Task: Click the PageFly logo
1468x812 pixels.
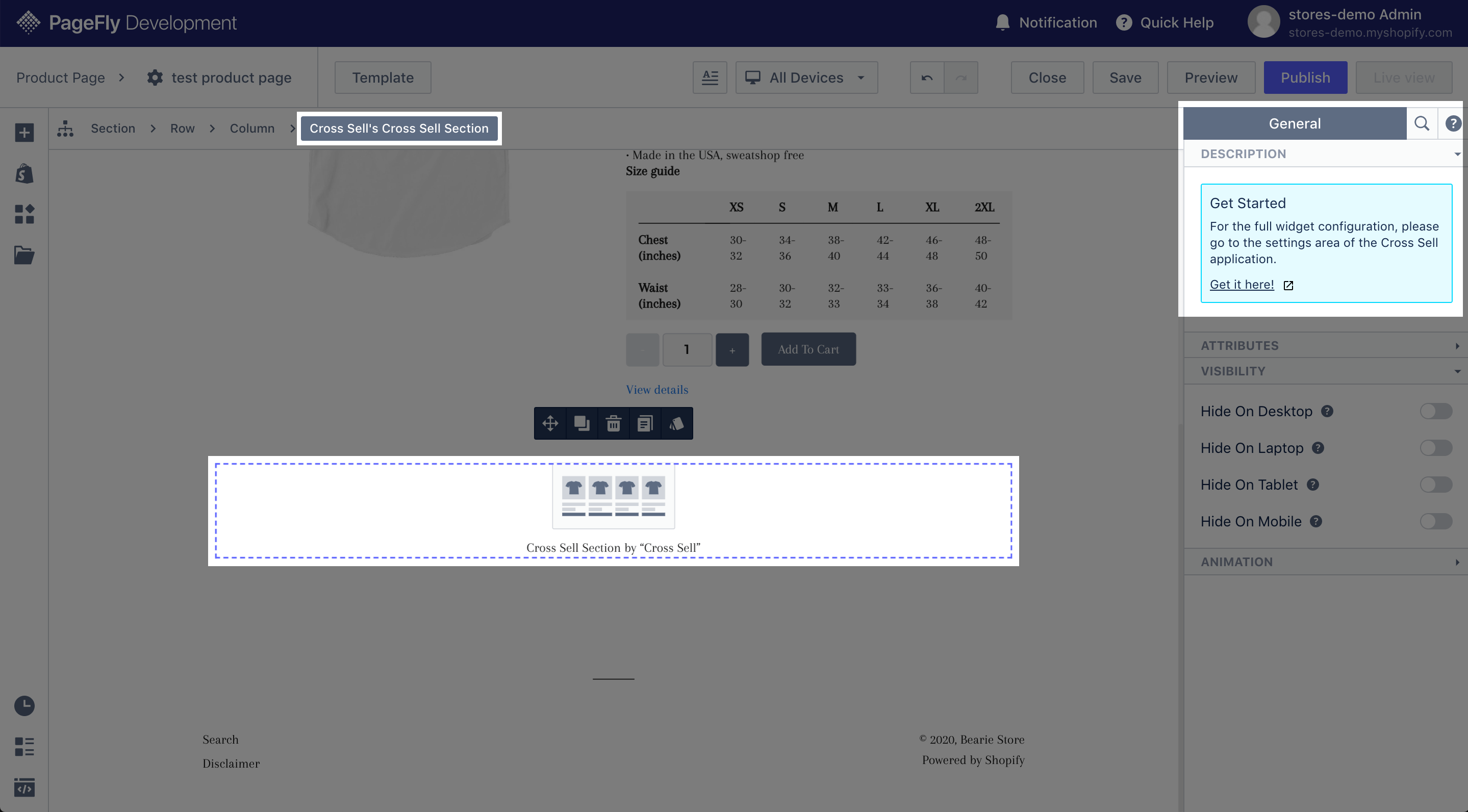Action: click(126, 22)
